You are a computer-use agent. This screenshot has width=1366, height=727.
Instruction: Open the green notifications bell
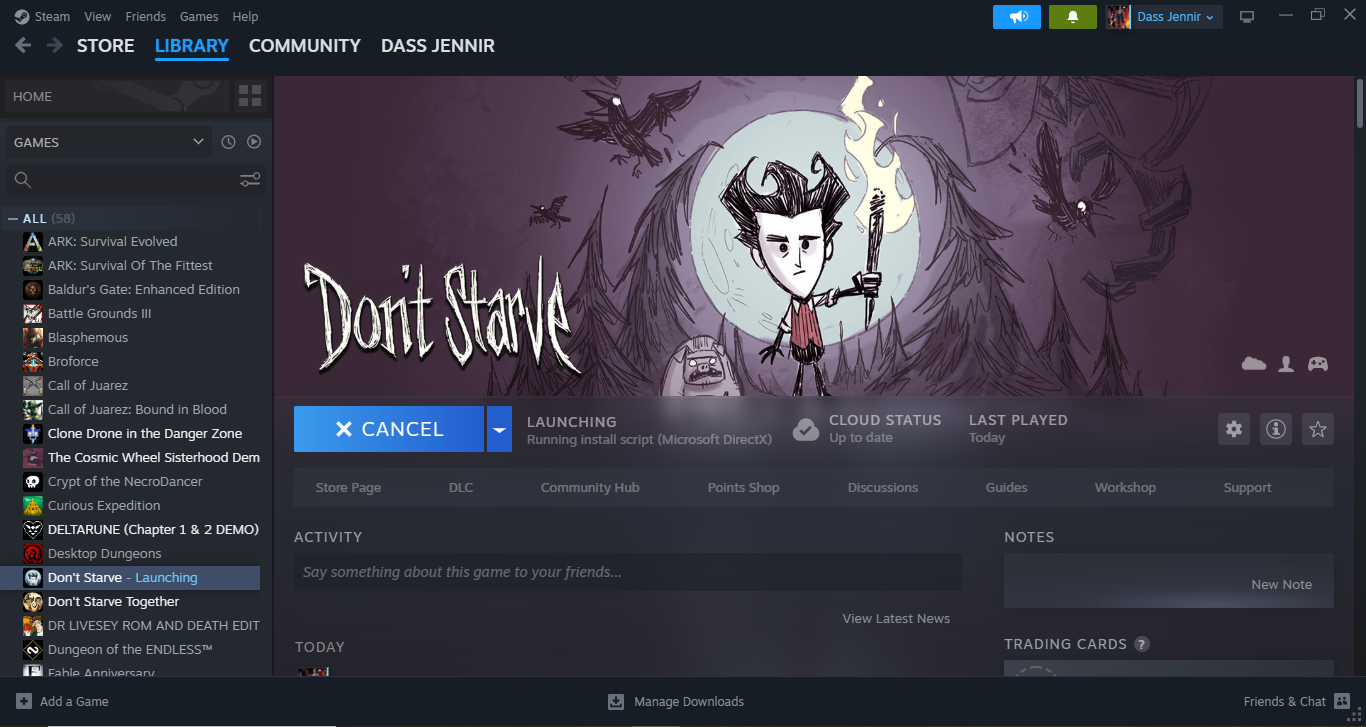pyautogui.click(x=1073, y=17)
